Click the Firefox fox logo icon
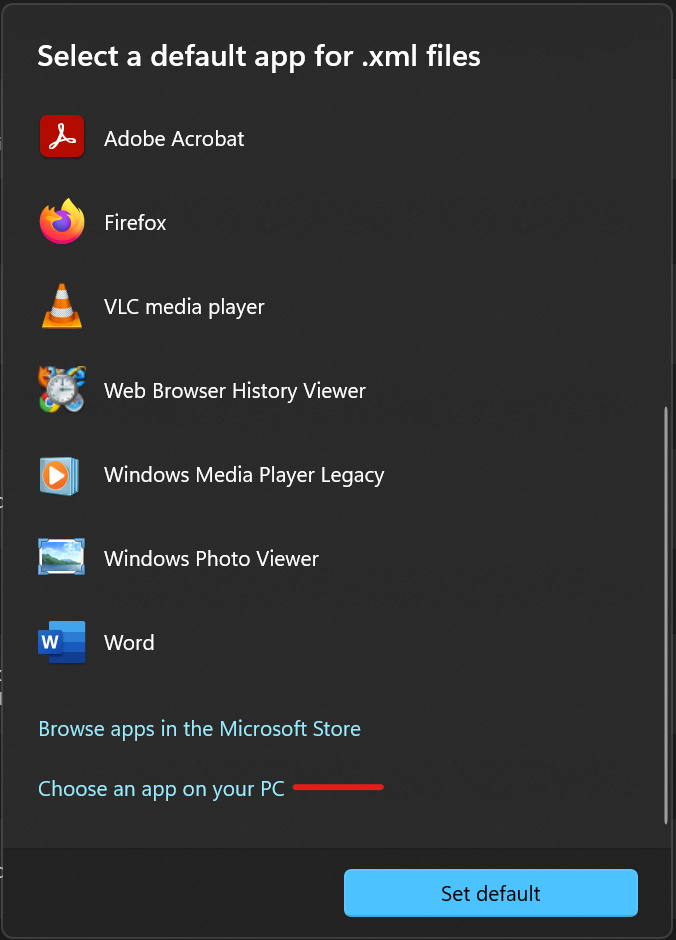Image resolution: width=676 pixels, height=940 pixels. point(62,222)
